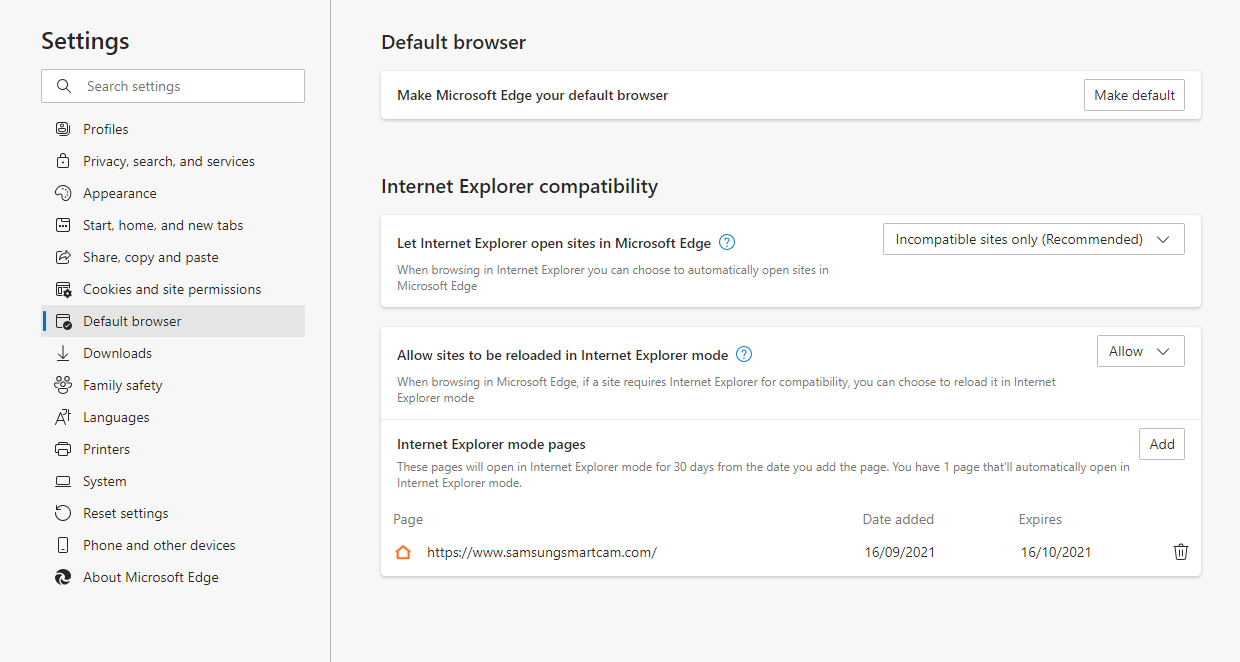Go to Privacy, search, and services
1240x662 pixels.
[173, 161]
